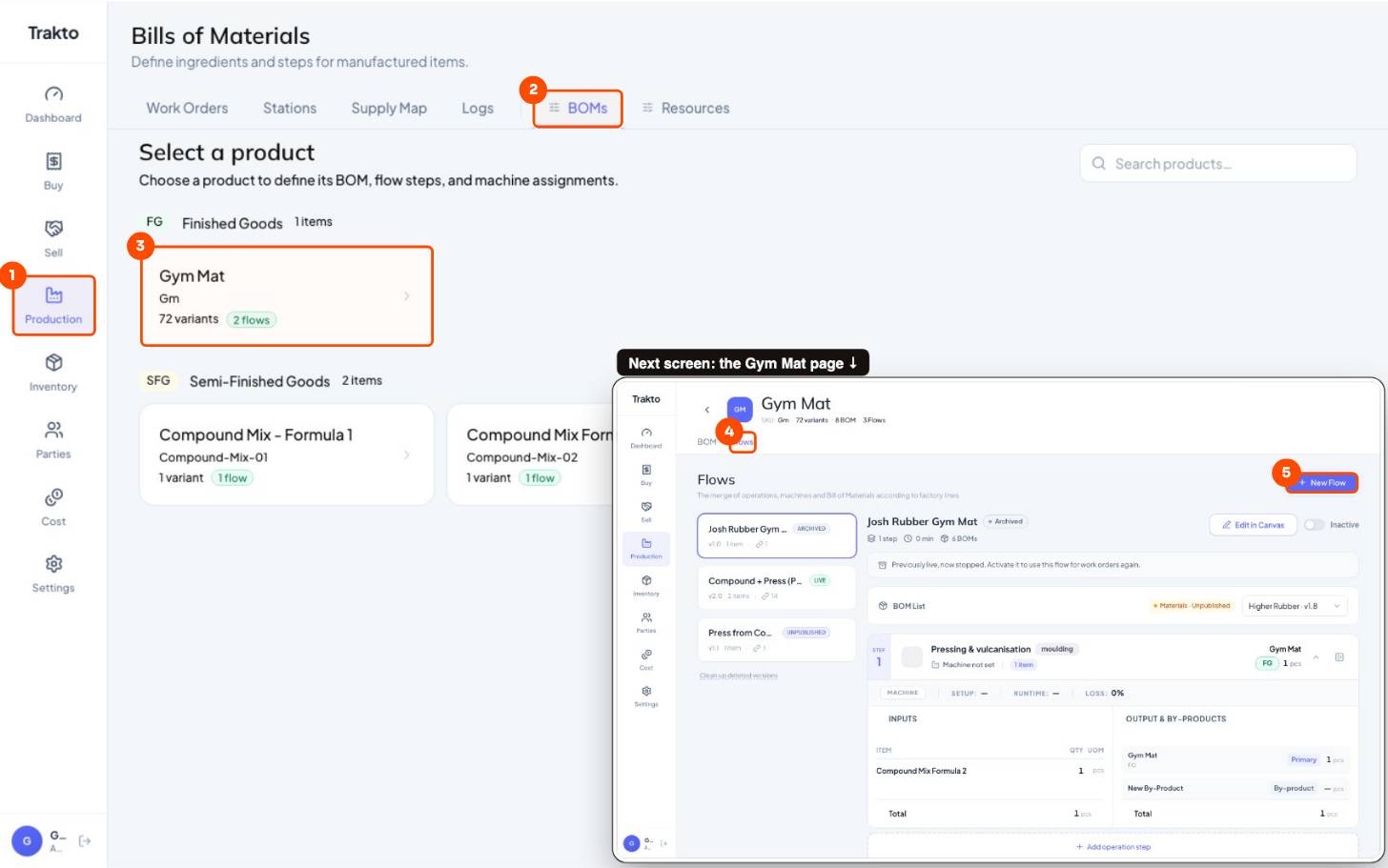1388x868 pixels.
Task: Click into the Search products field
Action: [1218, 164]
